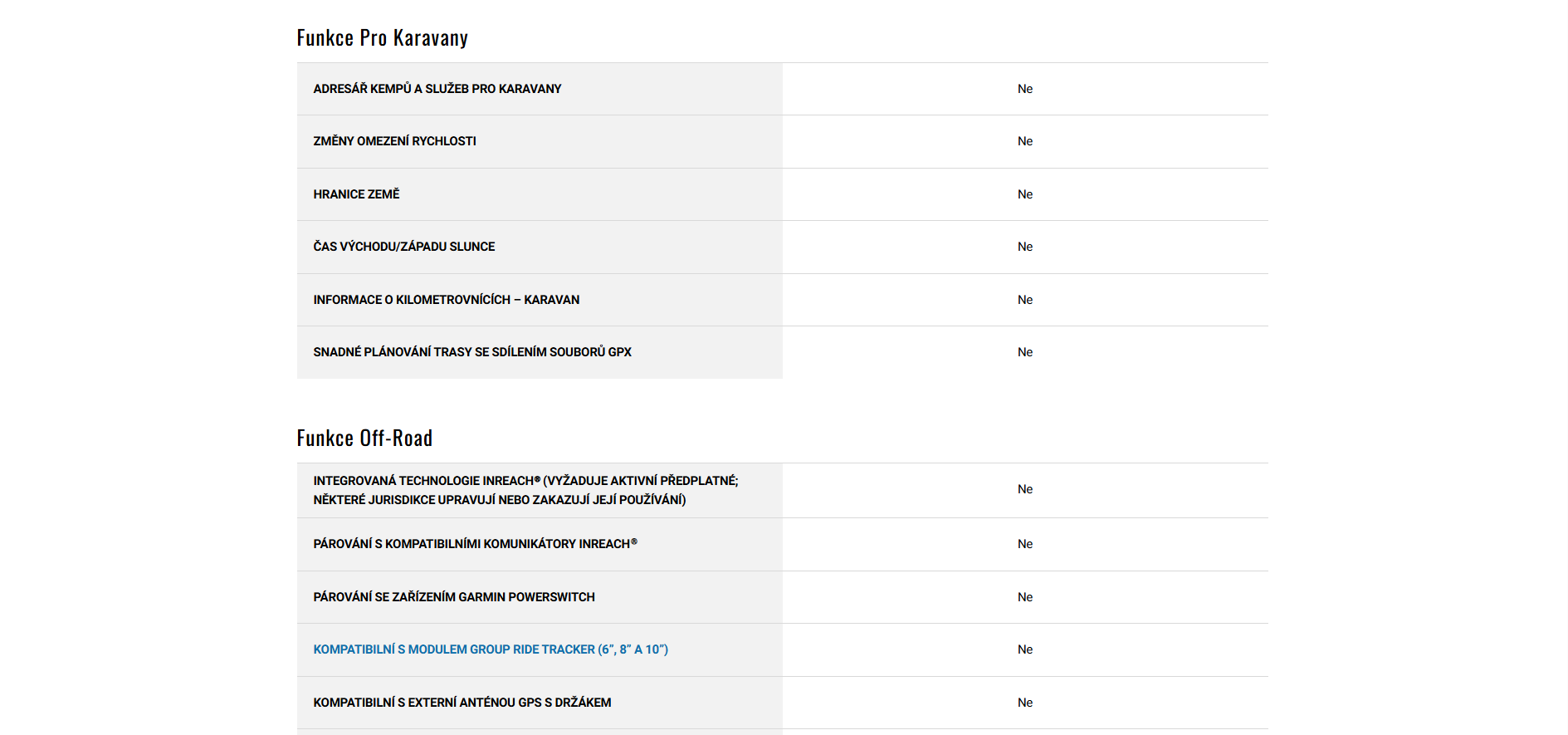Select the Ne value for Adresář kempů
The height and width of the screenshot is (735, 1568).
click(x=1025, y=89)
